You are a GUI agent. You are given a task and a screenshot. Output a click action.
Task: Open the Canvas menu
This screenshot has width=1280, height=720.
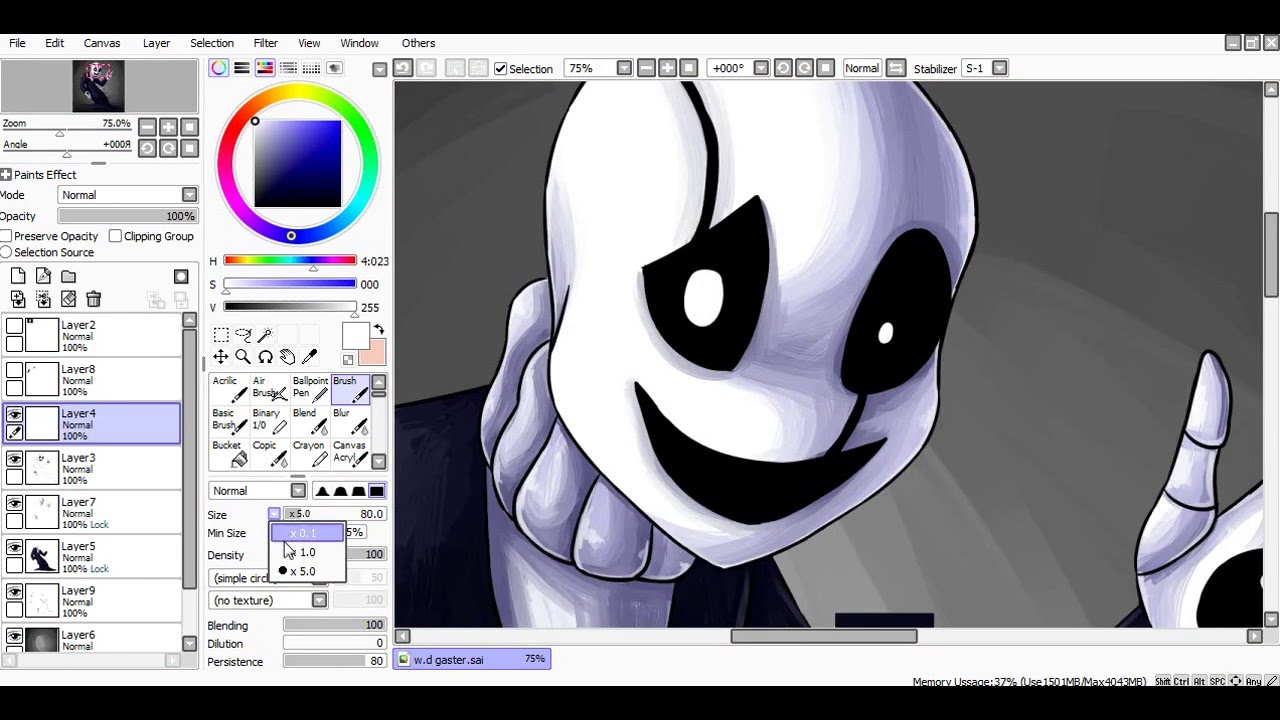(102, 43)
